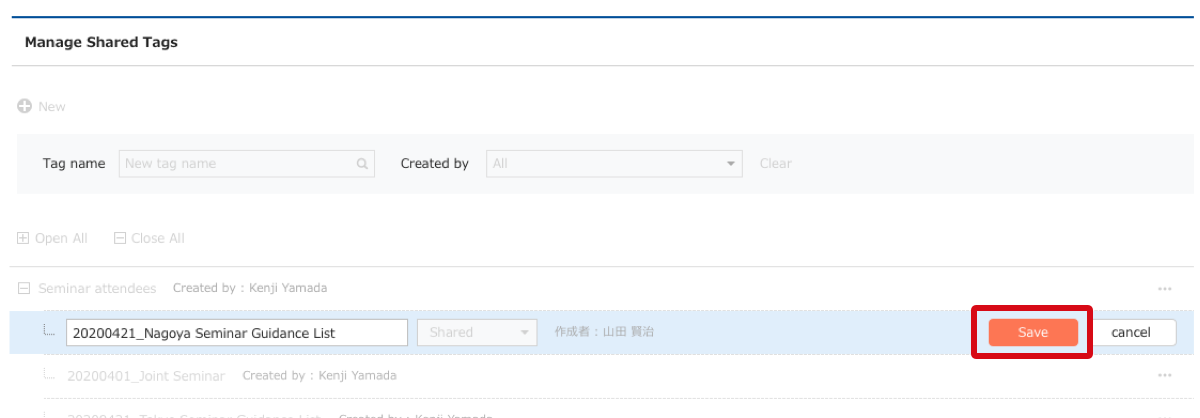Open more options for 20200401_Joint Seminar
Image resolution: width=1200 pixels, height=418 pixels.
click(x=1164, y=376)
